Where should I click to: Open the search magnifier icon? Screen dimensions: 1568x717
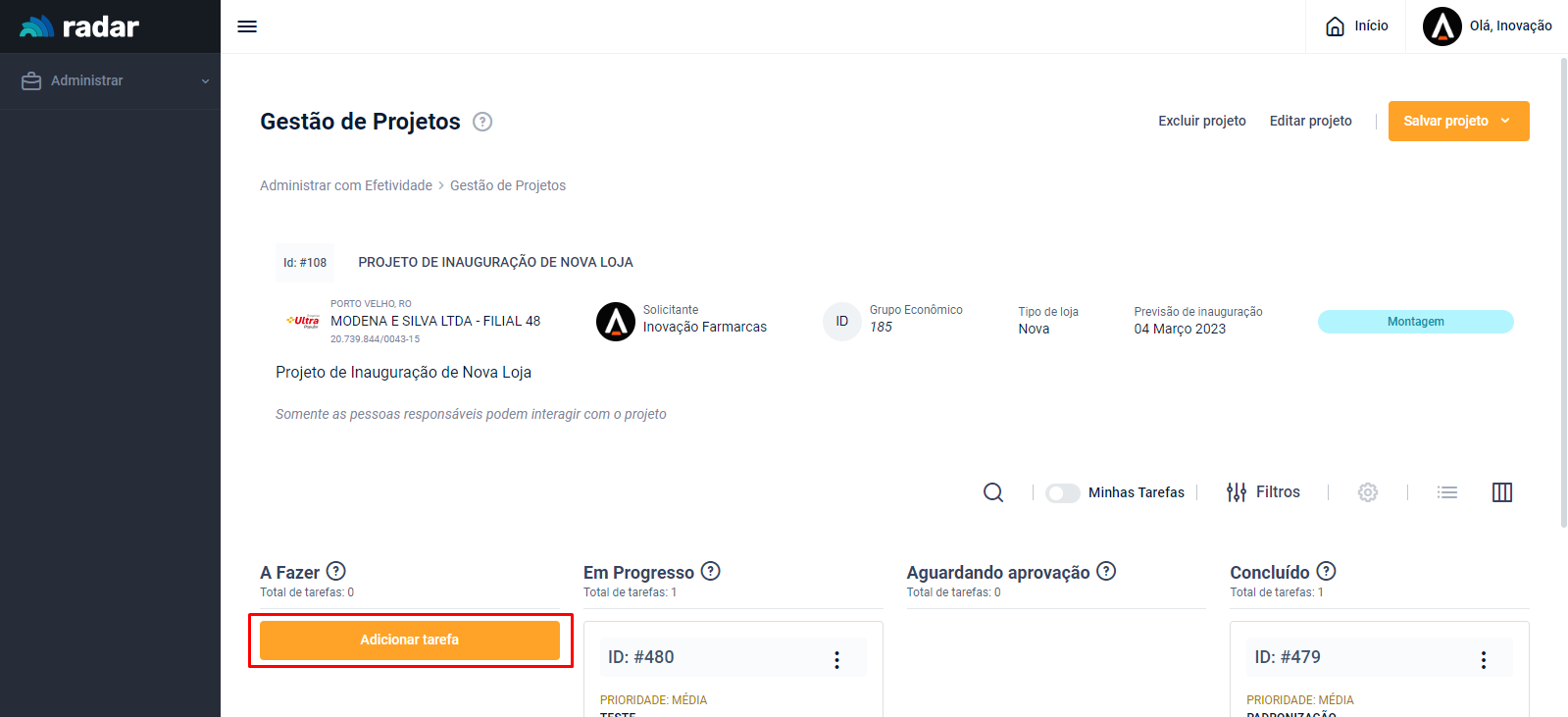(x=993, y=492)
